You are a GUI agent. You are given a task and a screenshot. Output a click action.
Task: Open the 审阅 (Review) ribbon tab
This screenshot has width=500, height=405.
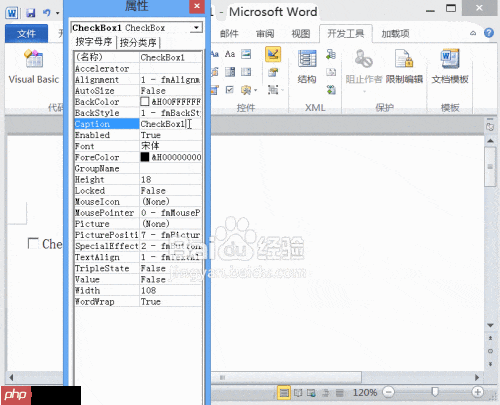(x=265, y=34)
